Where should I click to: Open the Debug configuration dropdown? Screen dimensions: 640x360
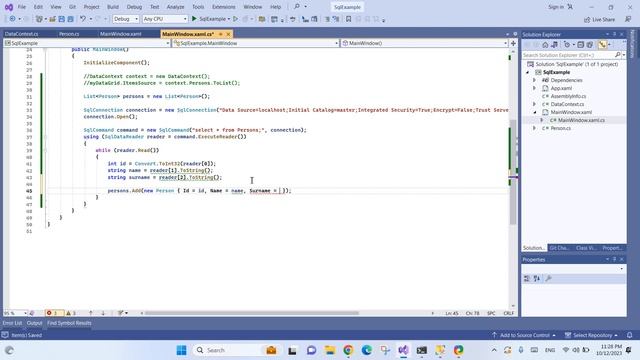[x=126, y=19]
